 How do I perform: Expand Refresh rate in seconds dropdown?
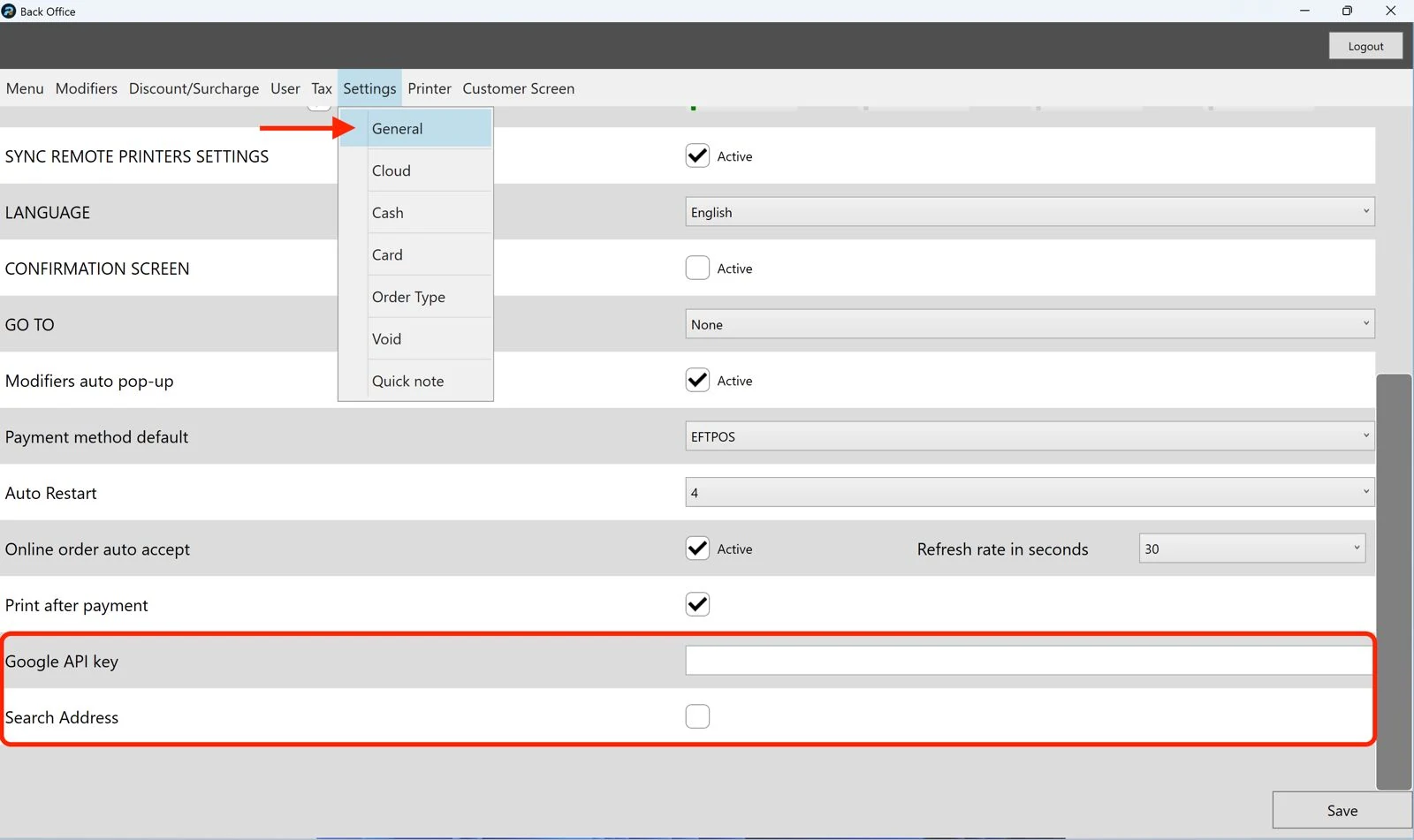point(1252,549)
